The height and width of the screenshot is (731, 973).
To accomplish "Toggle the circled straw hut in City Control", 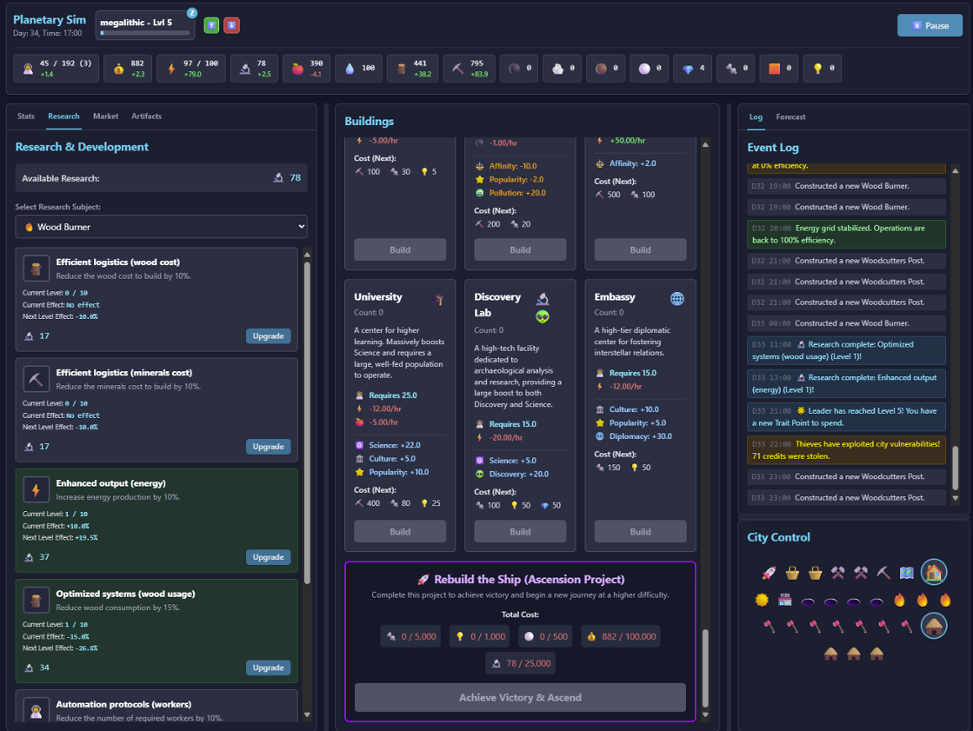I will pyautogui.click(x=934, y=626).
